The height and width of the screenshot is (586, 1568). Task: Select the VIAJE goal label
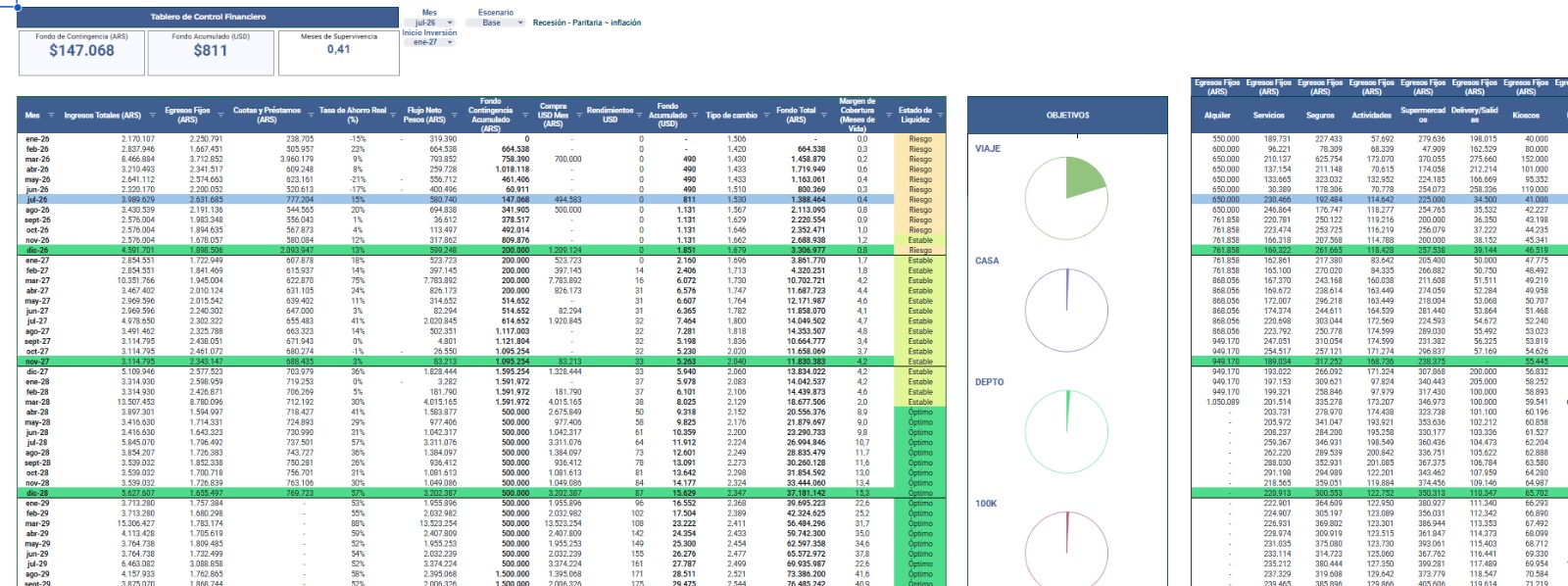click(988, 149)
